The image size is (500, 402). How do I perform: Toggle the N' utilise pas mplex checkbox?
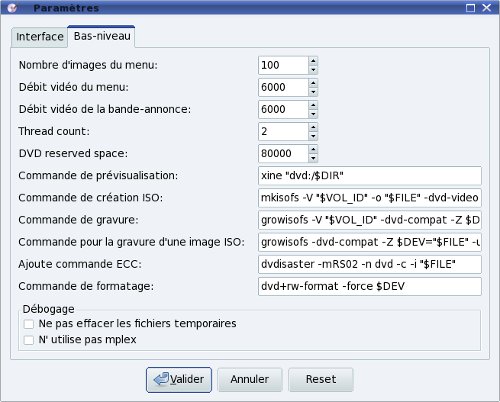(x=29, y=340)
